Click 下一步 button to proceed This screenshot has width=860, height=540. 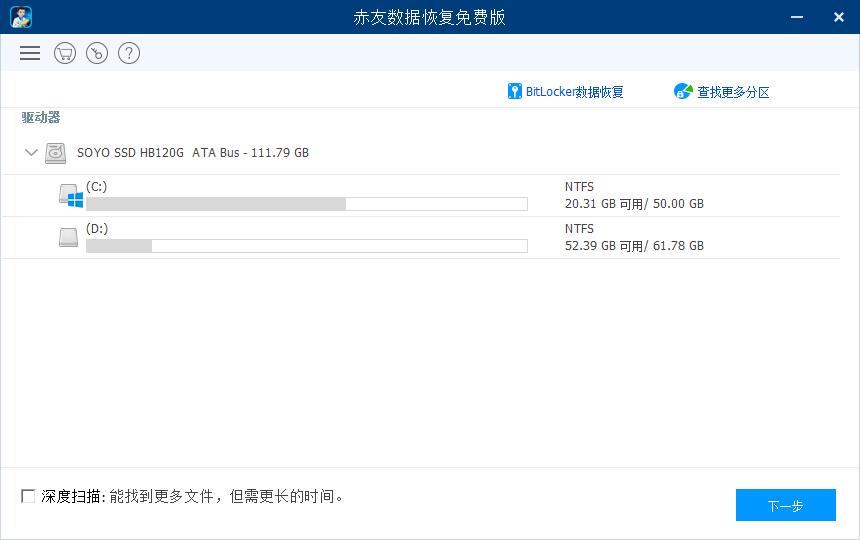tap(785, 506)
